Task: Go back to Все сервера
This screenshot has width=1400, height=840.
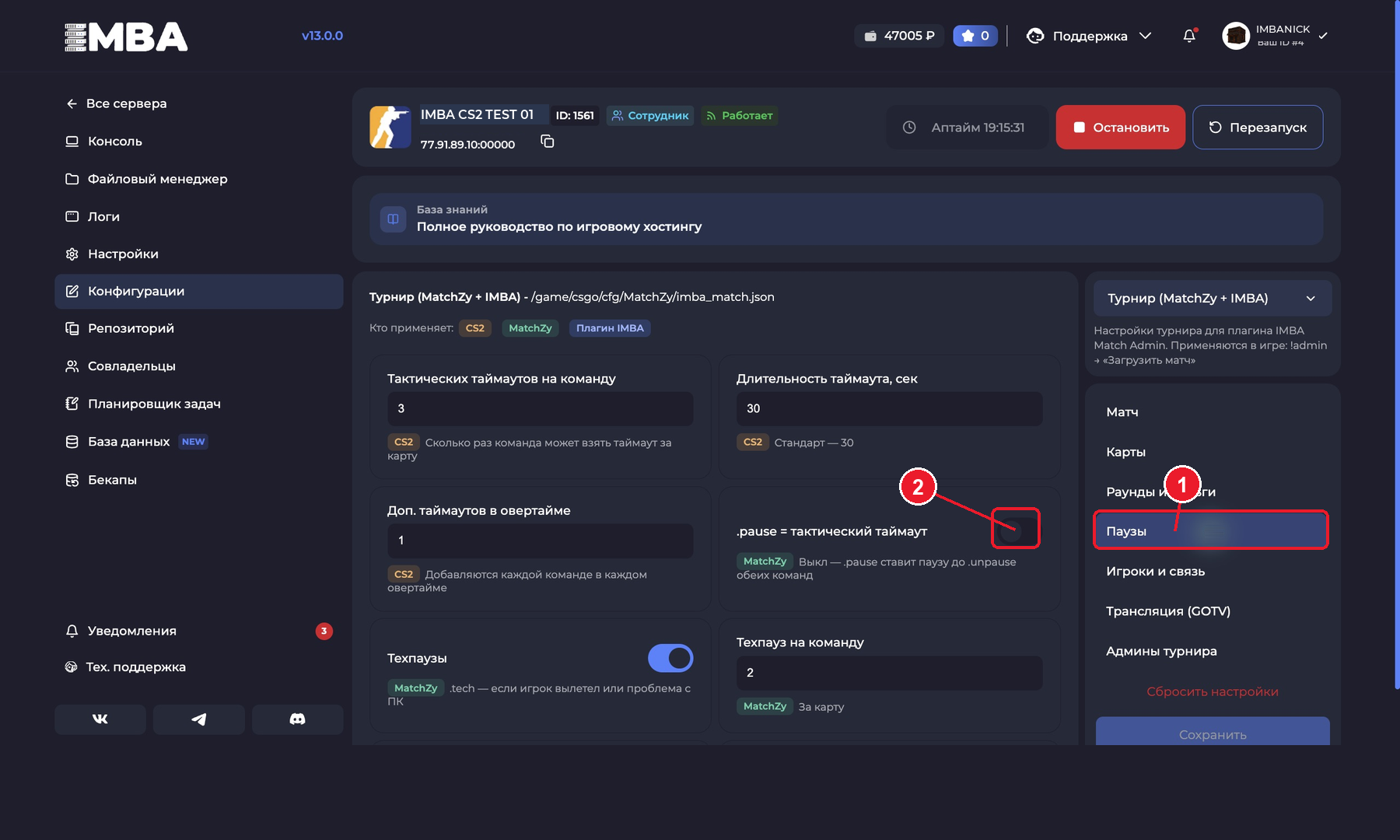Action: [x=117, y=103]
